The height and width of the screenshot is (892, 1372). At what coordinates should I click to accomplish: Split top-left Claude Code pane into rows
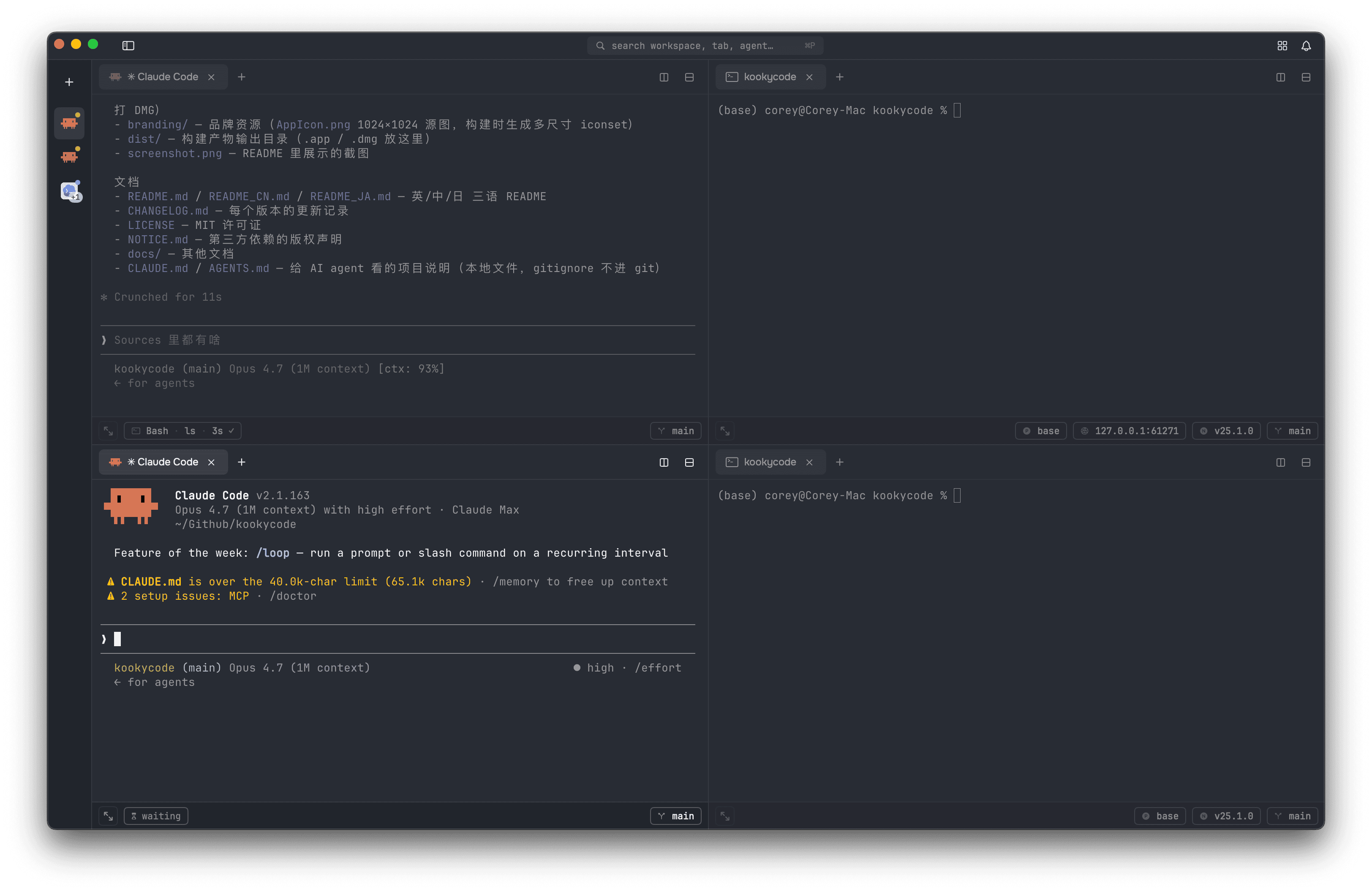tap(689, 77)
